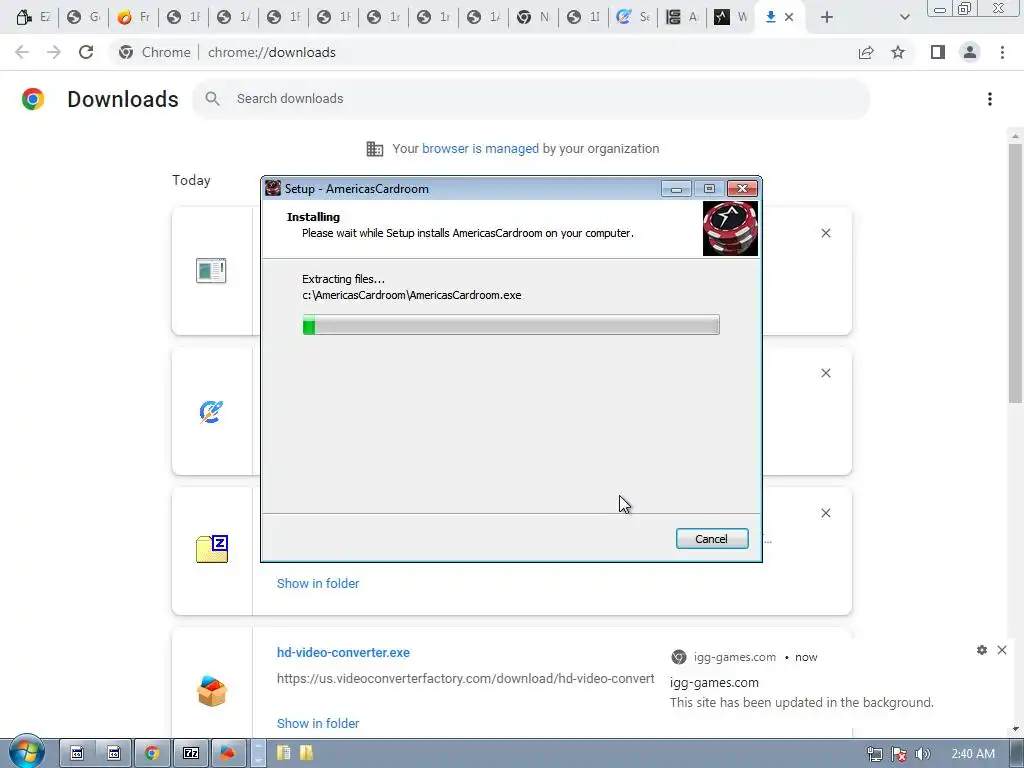Click the installer extraction progress bar
This screenshot has height=768, width=1024.
click(511, 325)
